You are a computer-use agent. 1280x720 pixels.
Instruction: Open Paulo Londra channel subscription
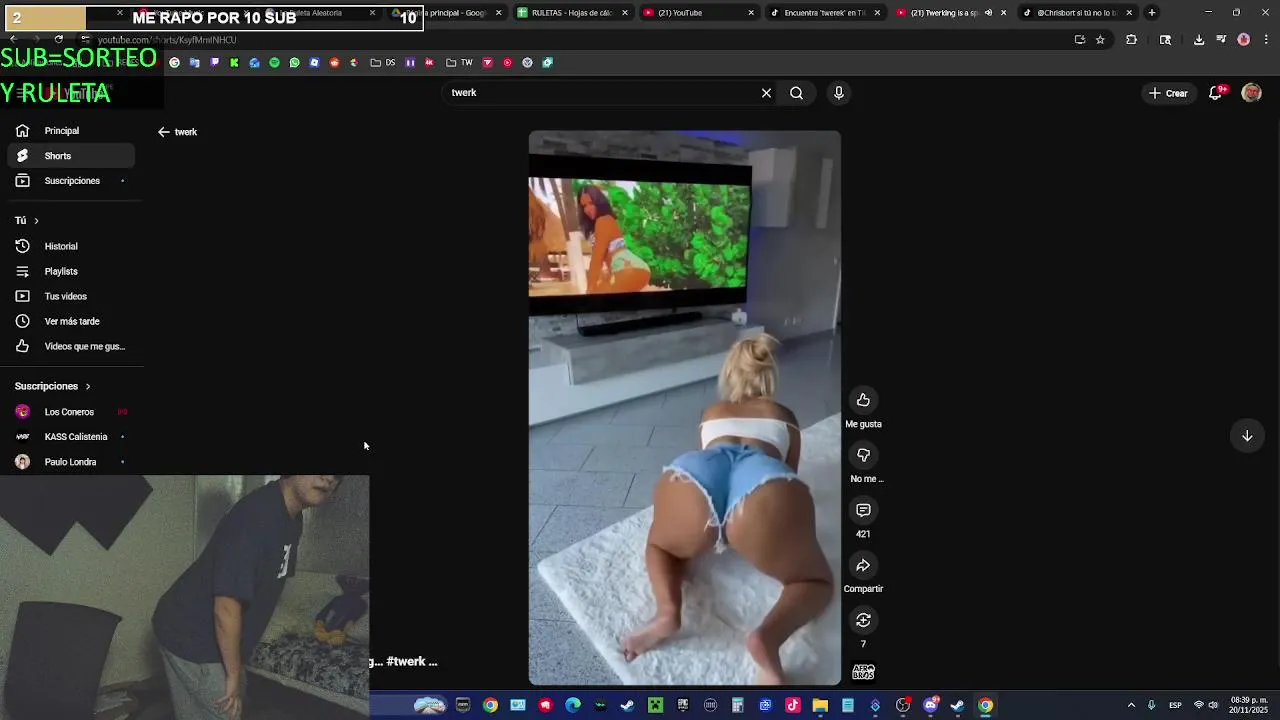point(70,462)
